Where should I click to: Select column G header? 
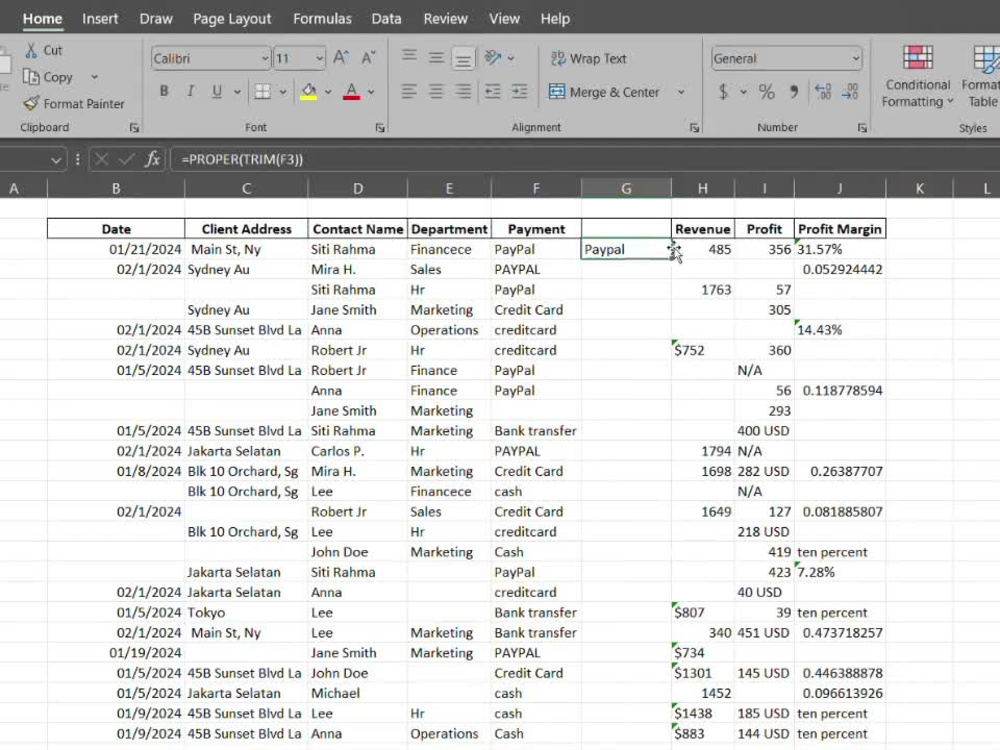coord(626,188)
